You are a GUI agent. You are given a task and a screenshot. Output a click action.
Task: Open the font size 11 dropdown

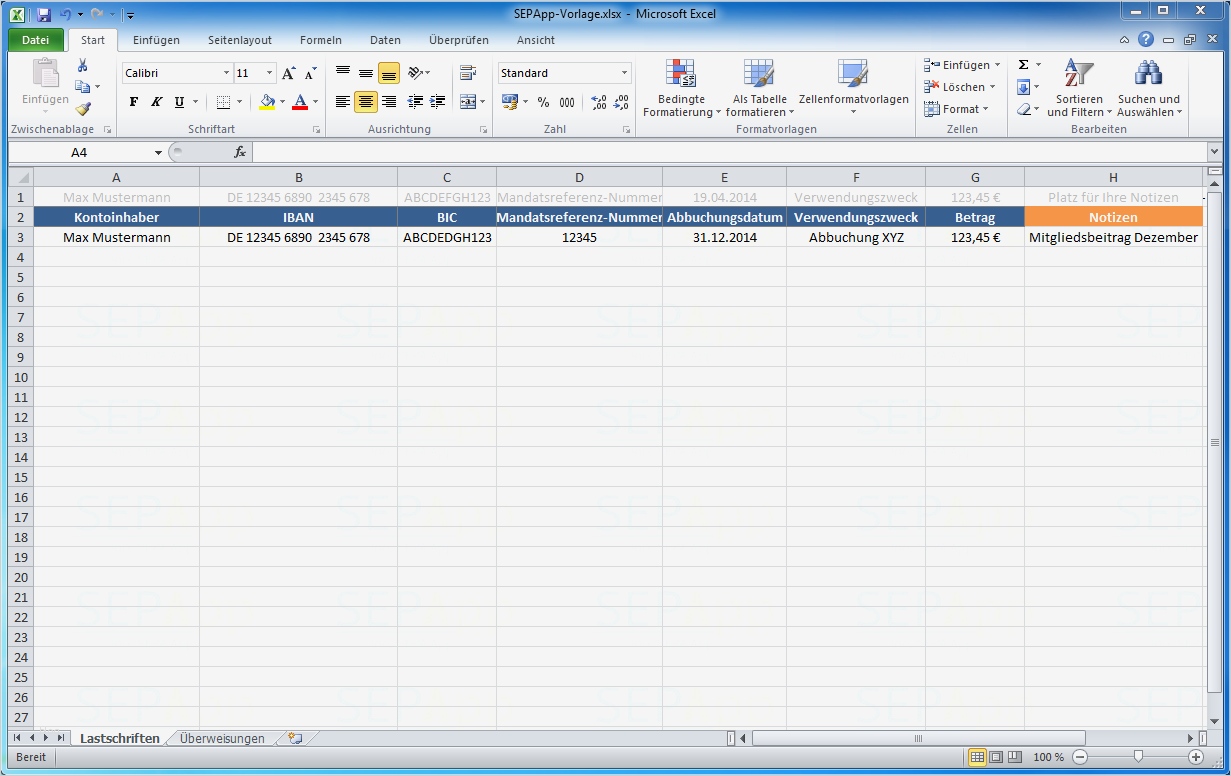[x=270, y=73]
